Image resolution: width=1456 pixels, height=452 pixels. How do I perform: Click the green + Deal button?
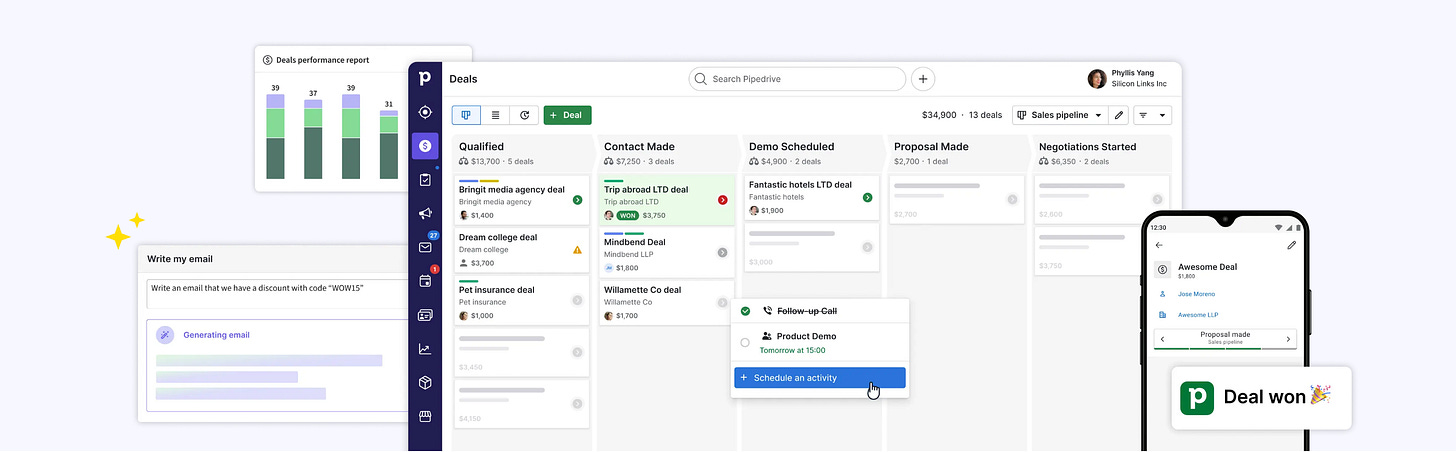coord(567,115)
